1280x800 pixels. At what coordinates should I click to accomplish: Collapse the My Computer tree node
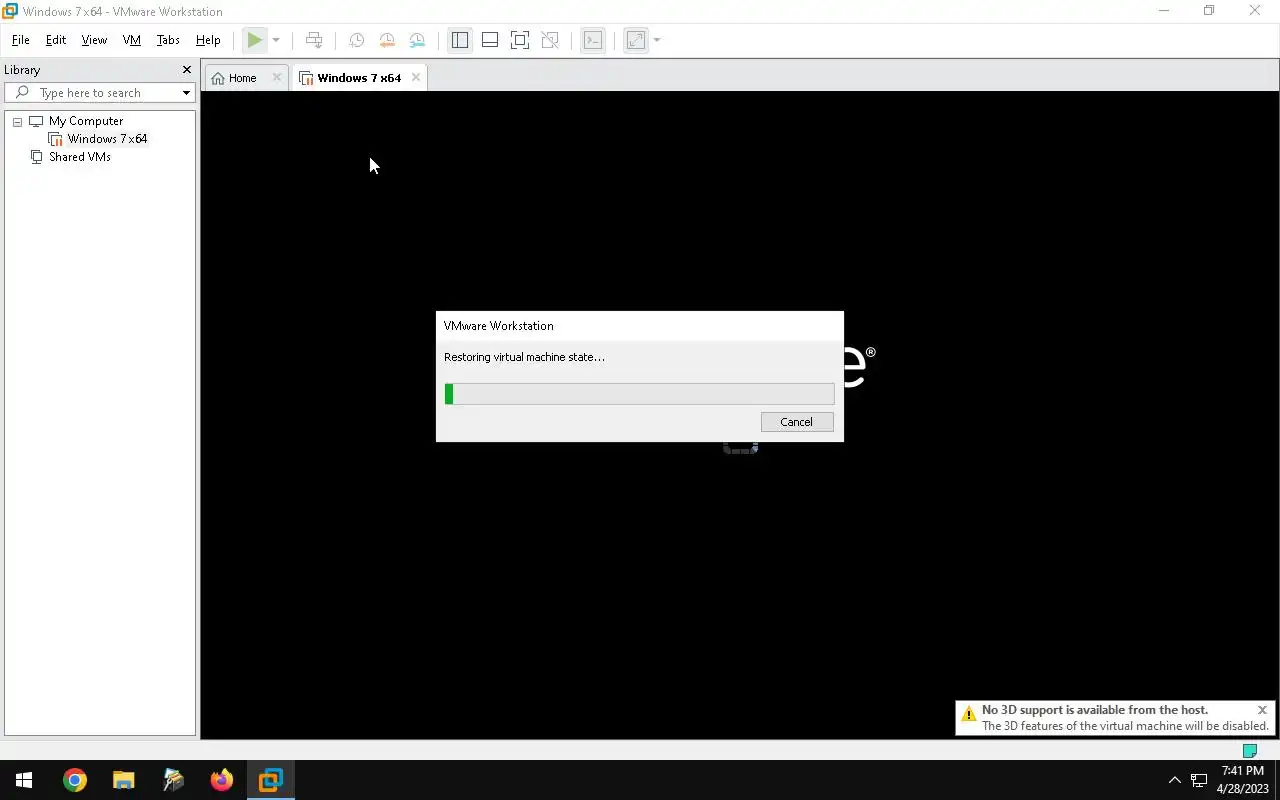(17, 121)
